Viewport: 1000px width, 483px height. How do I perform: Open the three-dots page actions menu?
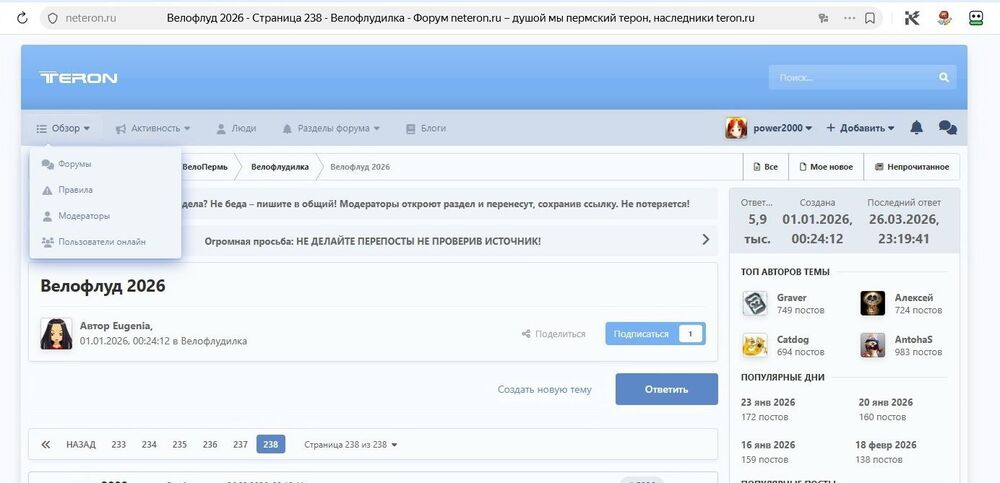849,18
